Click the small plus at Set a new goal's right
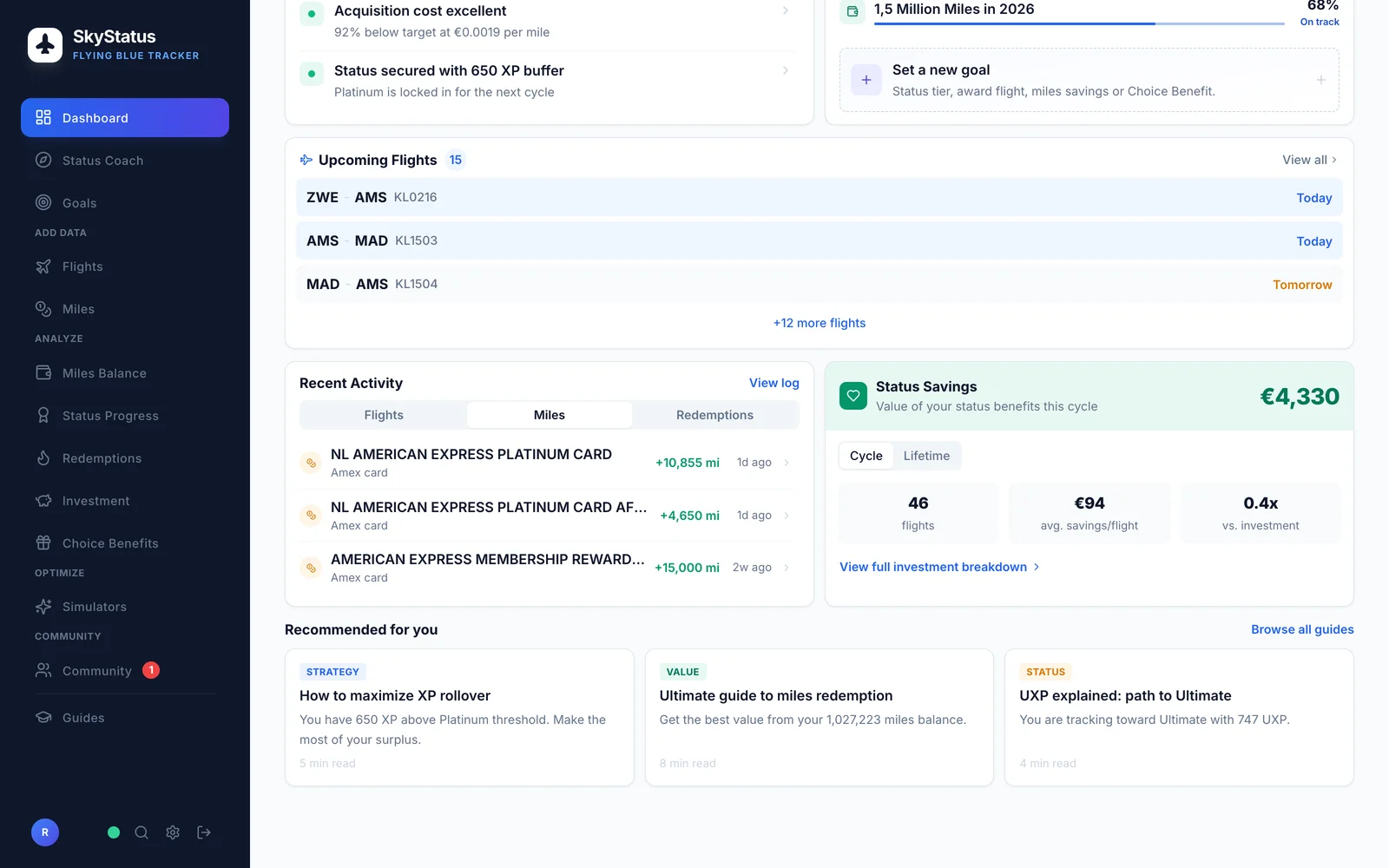The width and height of the screenshot is (1389, 868). point(1321,80)
